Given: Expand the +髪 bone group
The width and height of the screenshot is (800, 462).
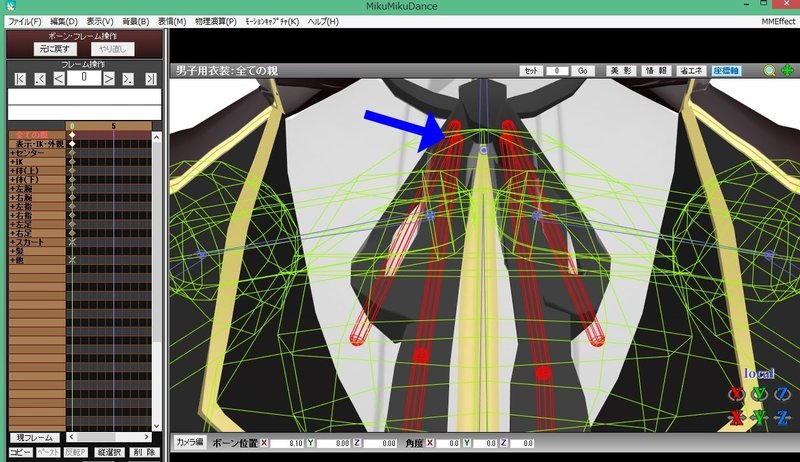Looking at the screenshot, I should [17, 251].
